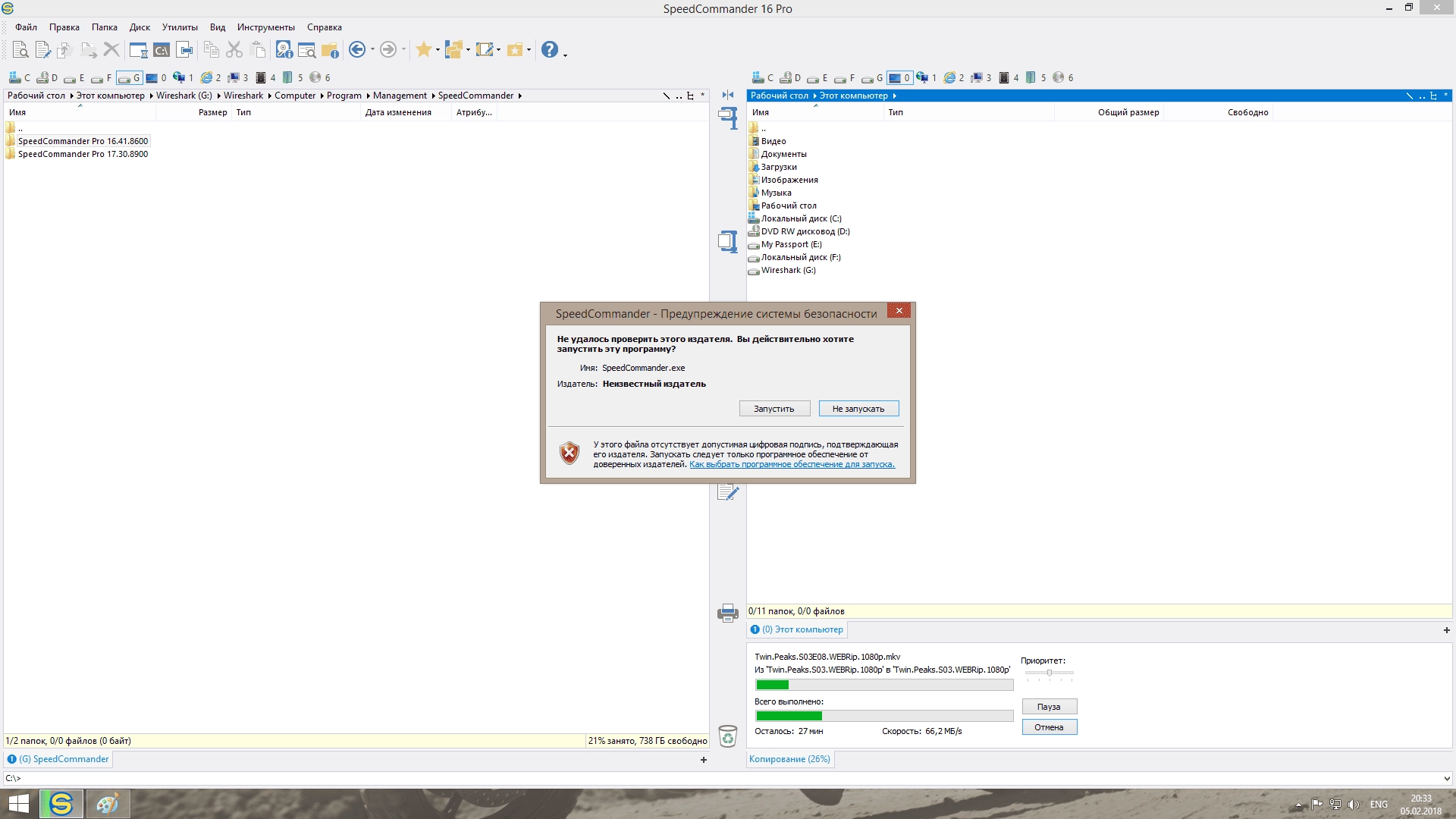Image resolution: width=1456 pixels, height=819 pixels.
Task: Click the Отмена copy button
Action: [x=1049, y=727]
